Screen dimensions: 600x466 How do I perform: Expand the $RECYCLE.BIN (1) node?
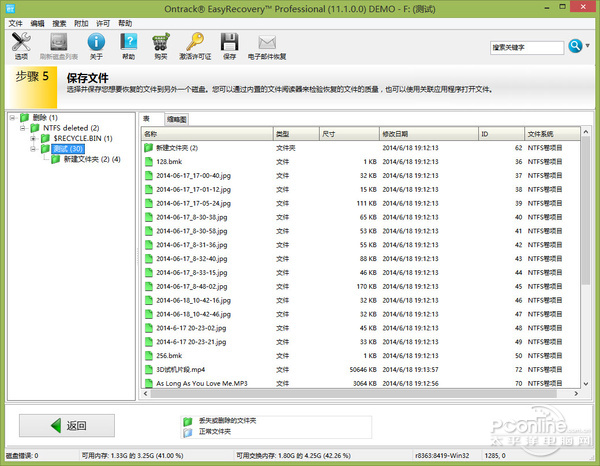[33, 138]
